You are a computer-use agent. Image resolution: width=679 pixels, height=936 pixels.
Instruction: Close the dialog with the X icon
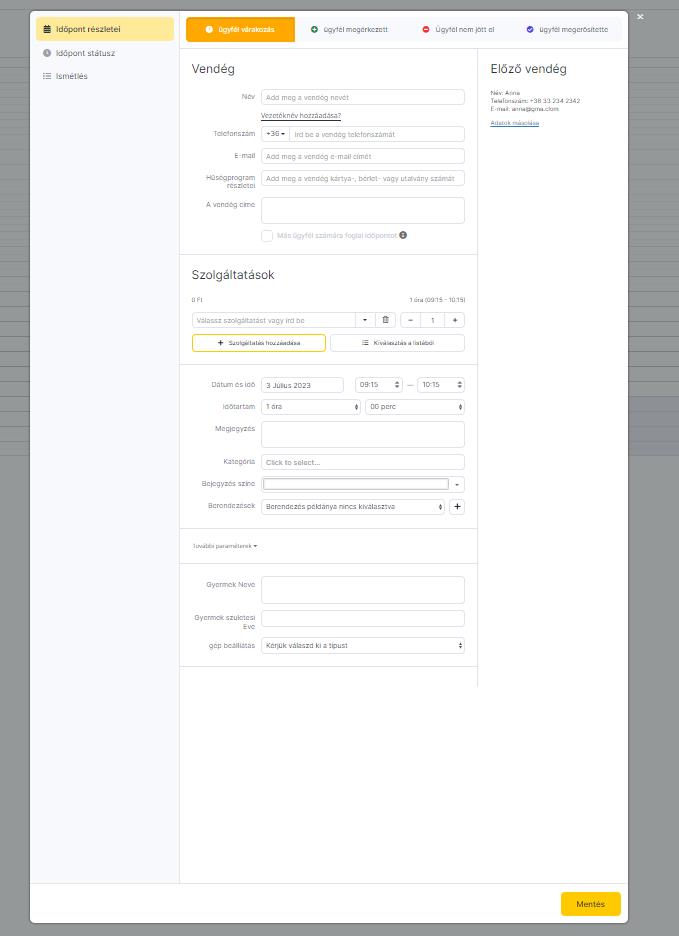point(640,17)
